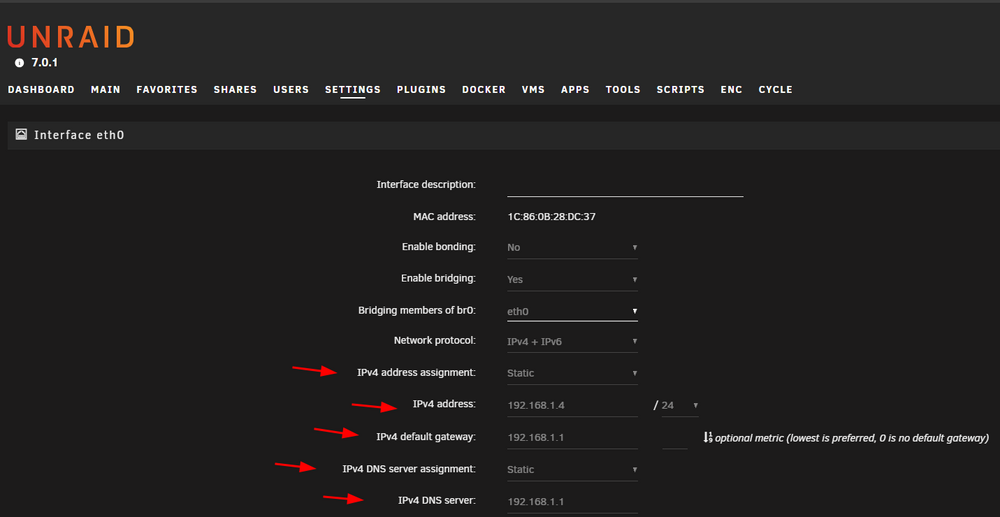Click the version info icon beside 7.0.1
1000x517 pixels.
[x=19, y=63]
